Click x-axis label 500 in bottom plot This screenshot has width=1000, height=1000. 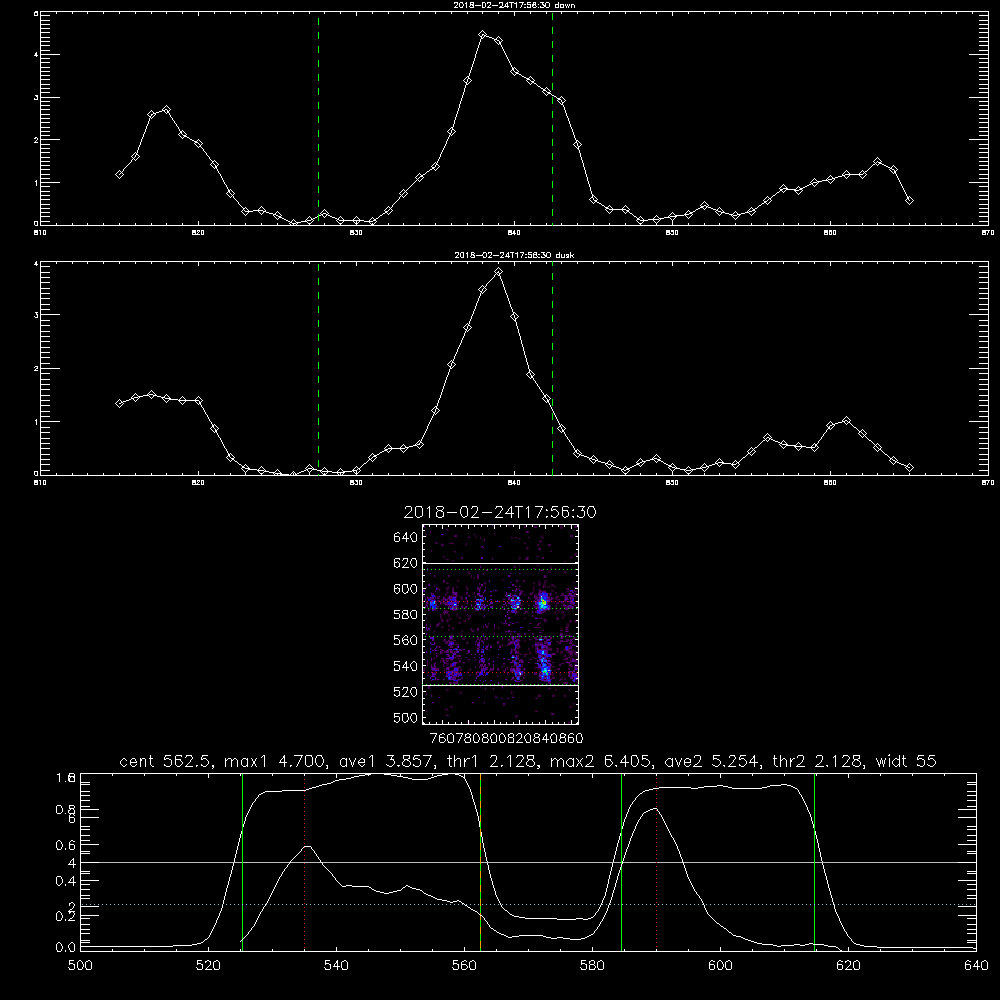(x=80, y=966)
